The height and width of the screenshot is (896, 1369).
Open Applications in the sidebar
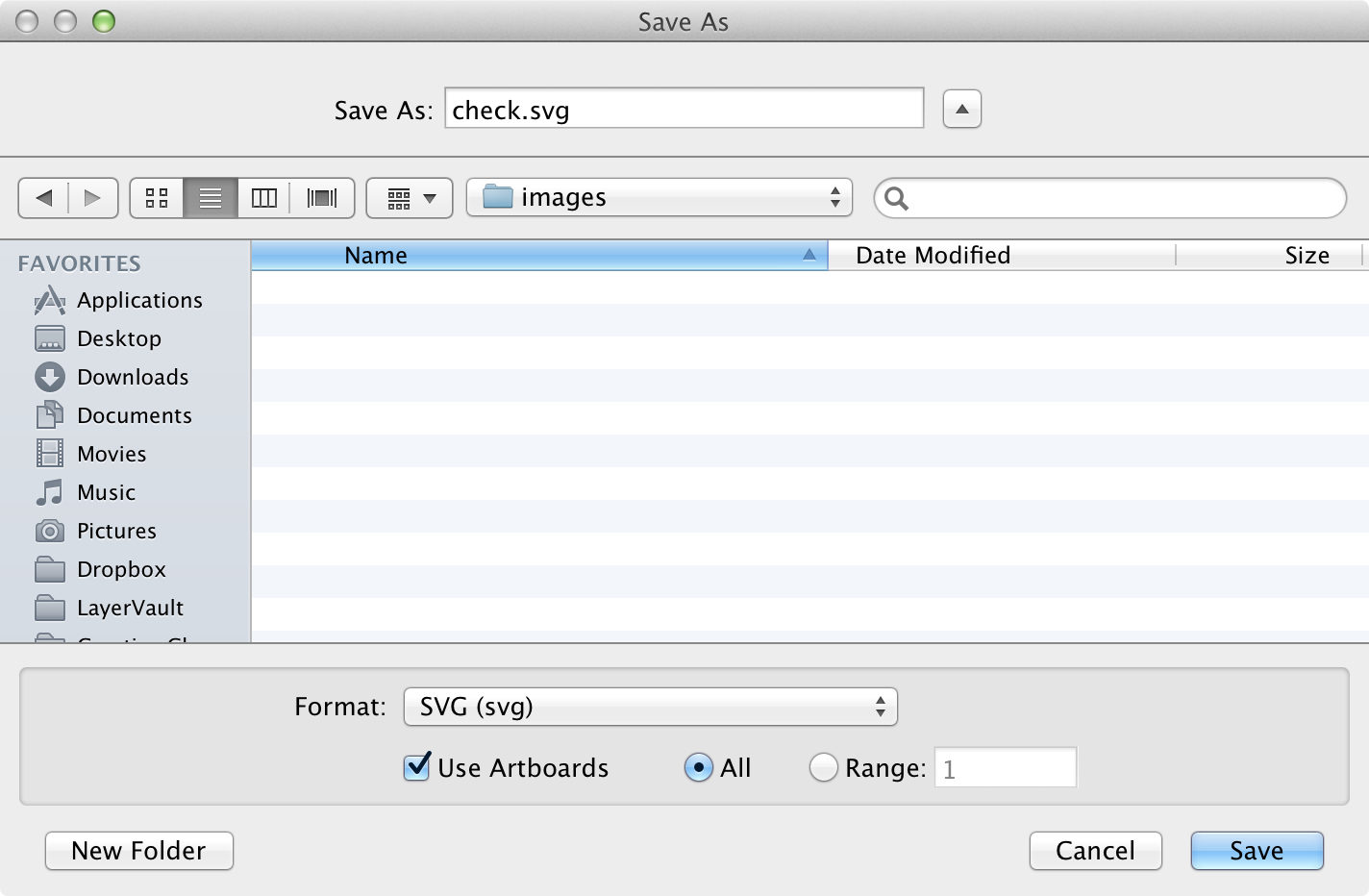pyautogui.click(x=119, y=301)
